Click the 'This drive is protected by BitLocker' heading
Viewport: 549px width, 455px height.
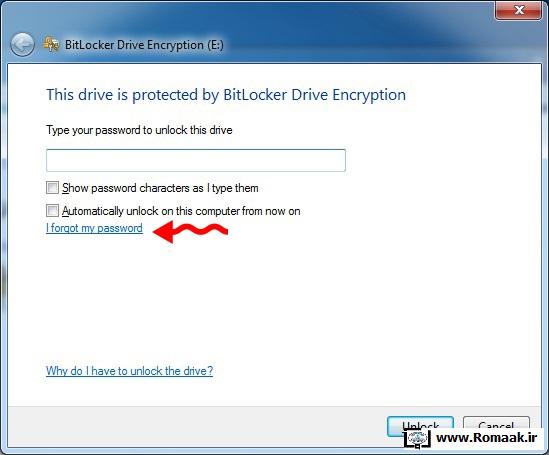(226, 95)
